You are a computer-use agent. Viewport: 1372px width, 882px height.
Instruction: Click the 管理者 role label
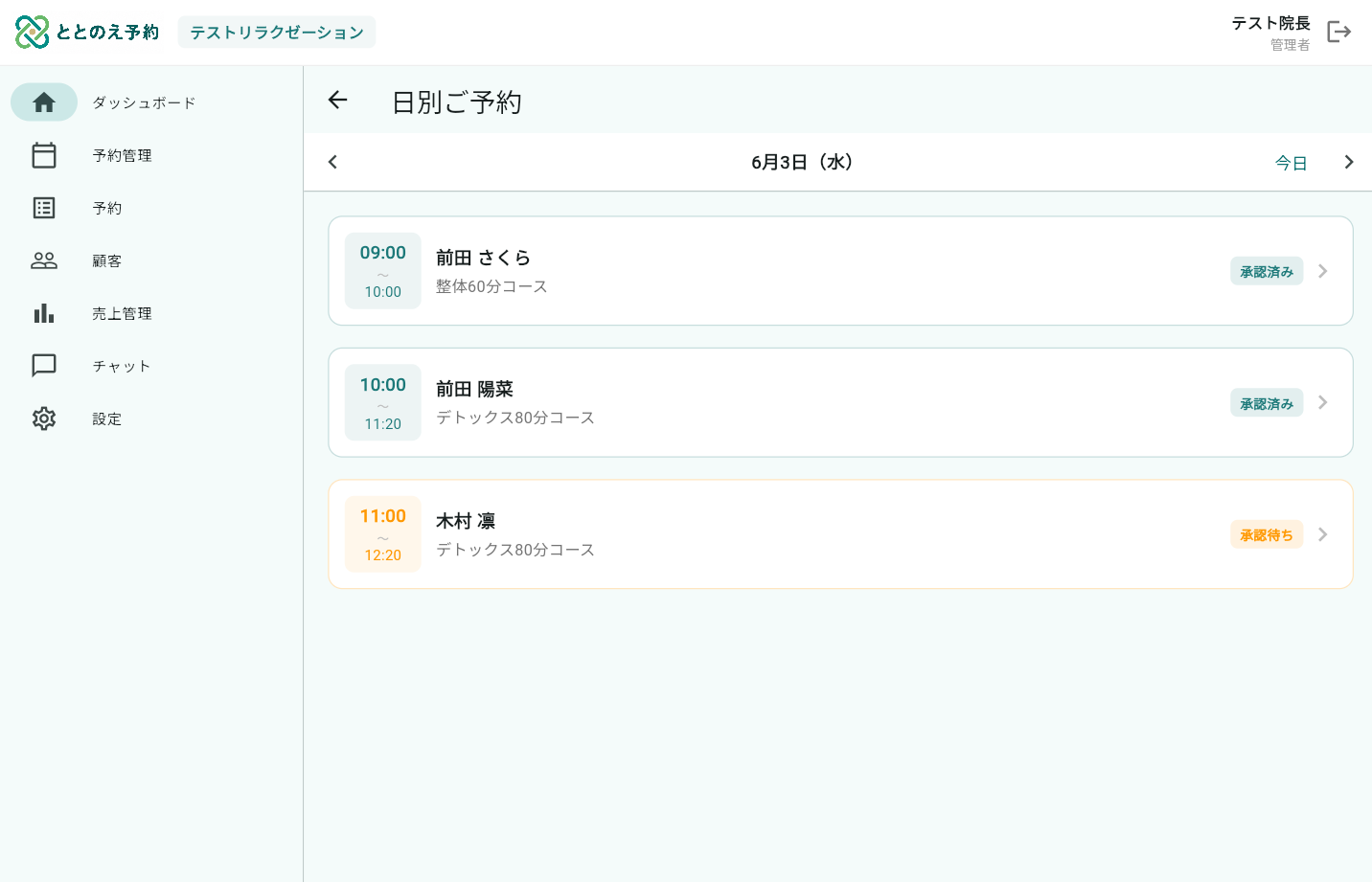(x=1290, y=45)
